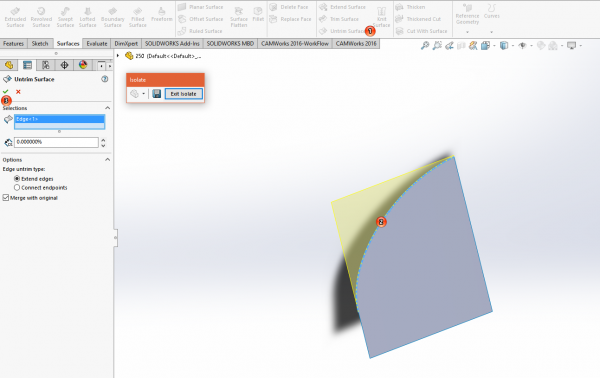Collapse the Options section

tap(108, 160)
